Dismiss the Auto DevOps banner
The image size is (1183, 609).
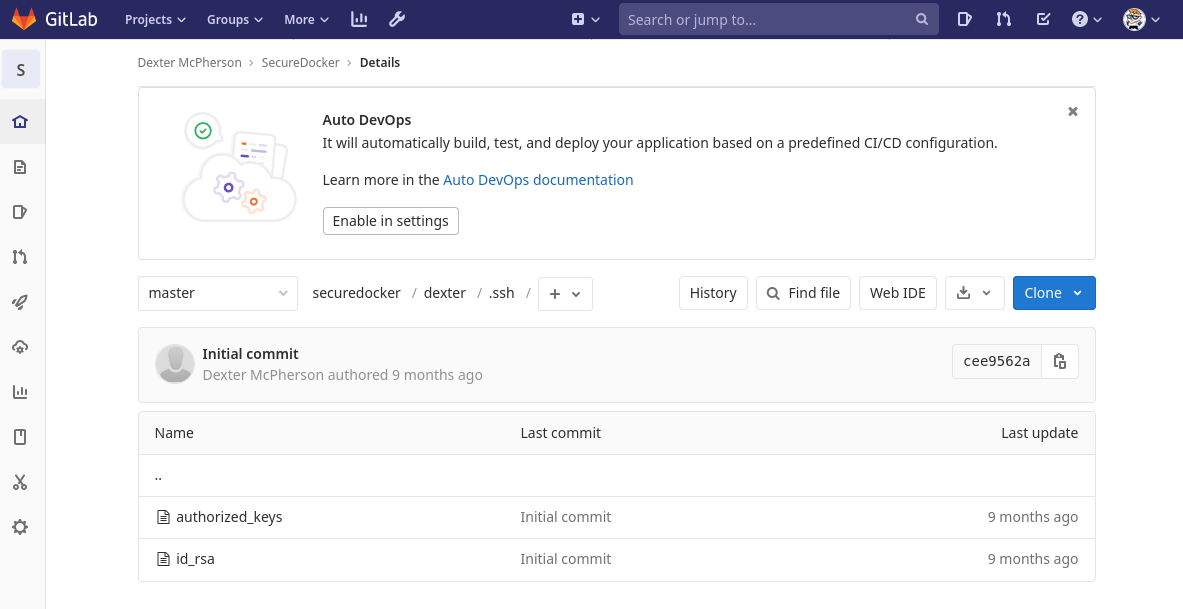[1073, 112]
